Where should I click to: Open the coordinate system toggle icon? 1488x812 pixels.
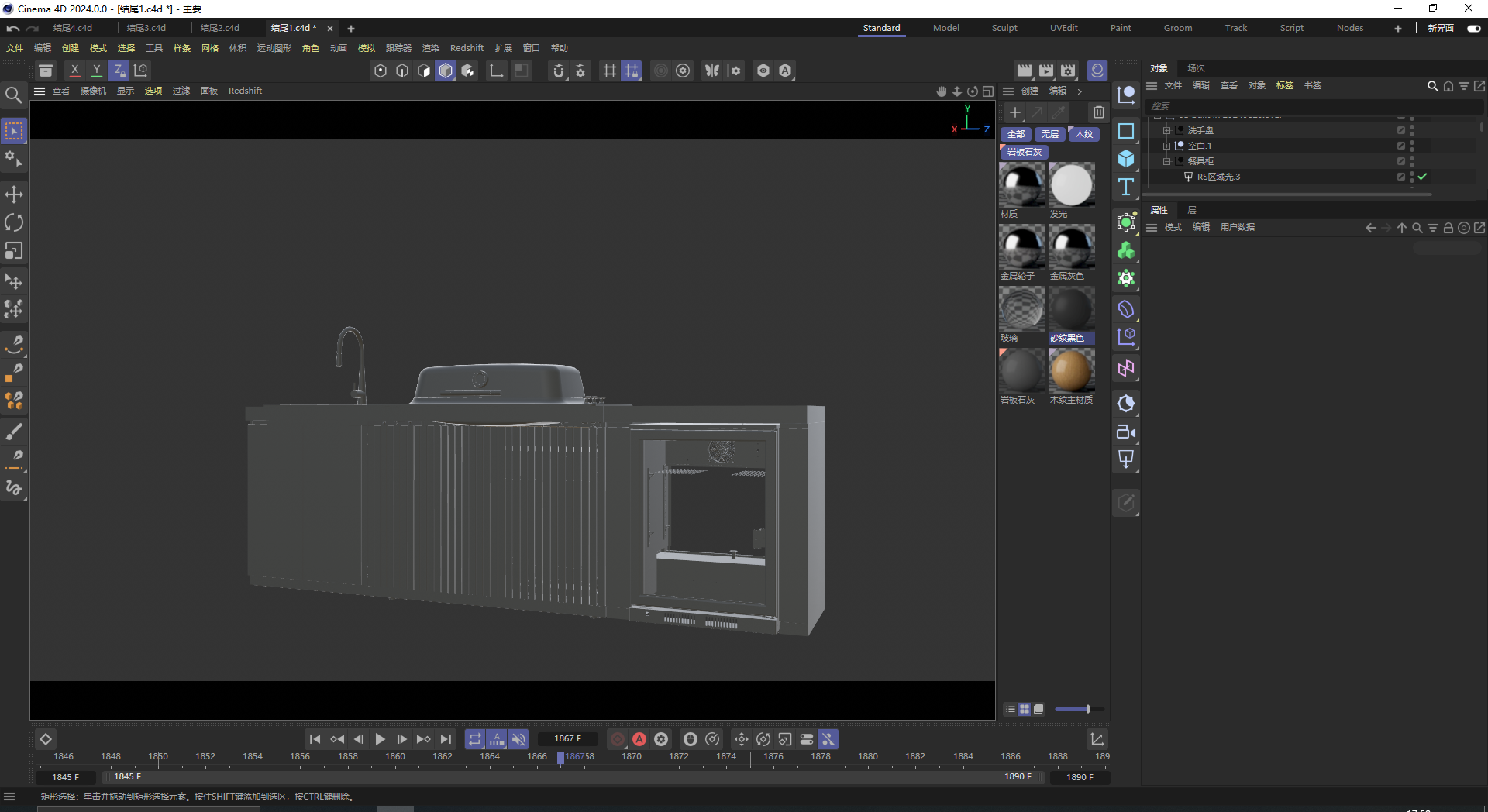[140, 71]
